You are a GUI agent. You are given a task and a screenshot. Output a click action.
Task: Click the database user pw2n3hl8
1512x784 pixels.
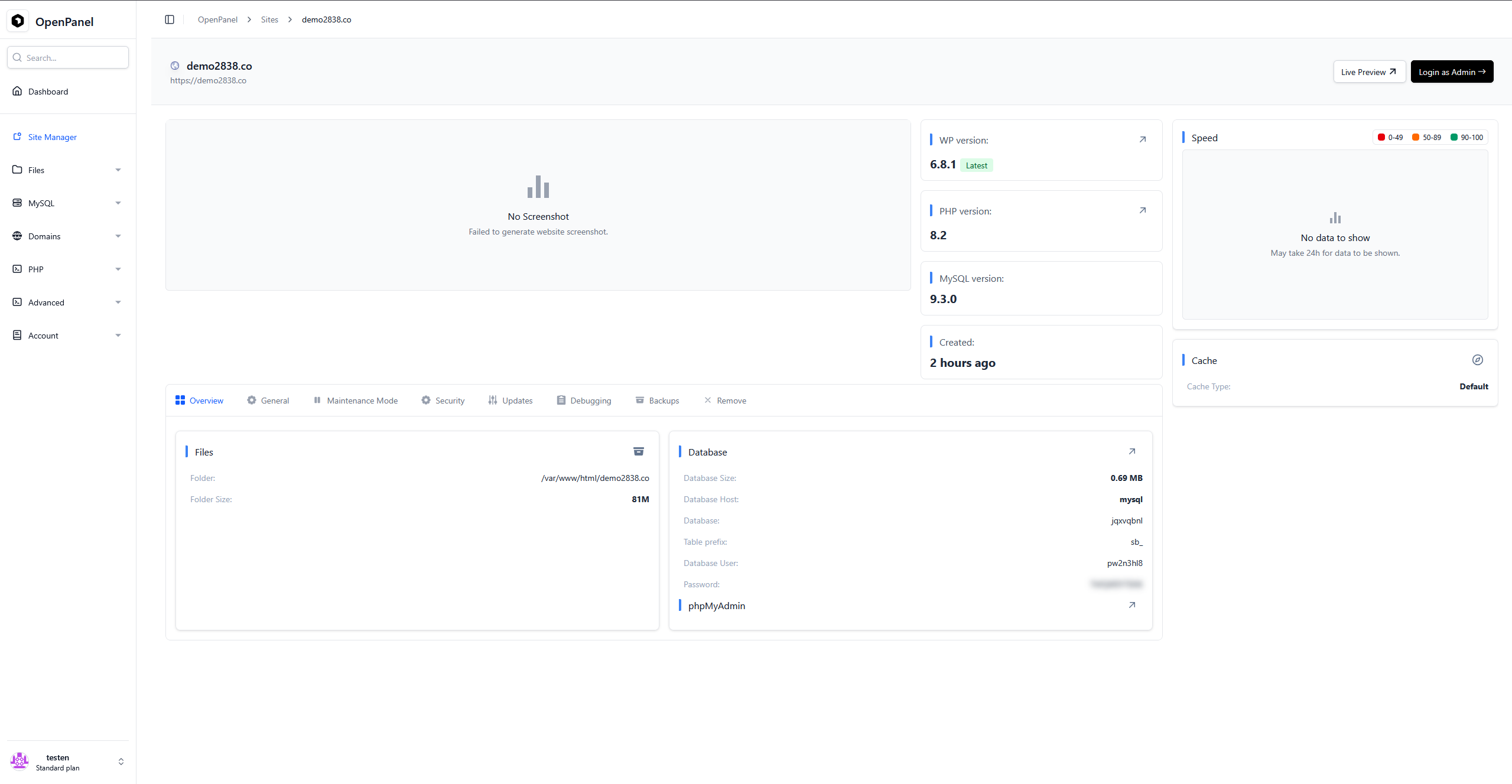(x=1125, y=563)
